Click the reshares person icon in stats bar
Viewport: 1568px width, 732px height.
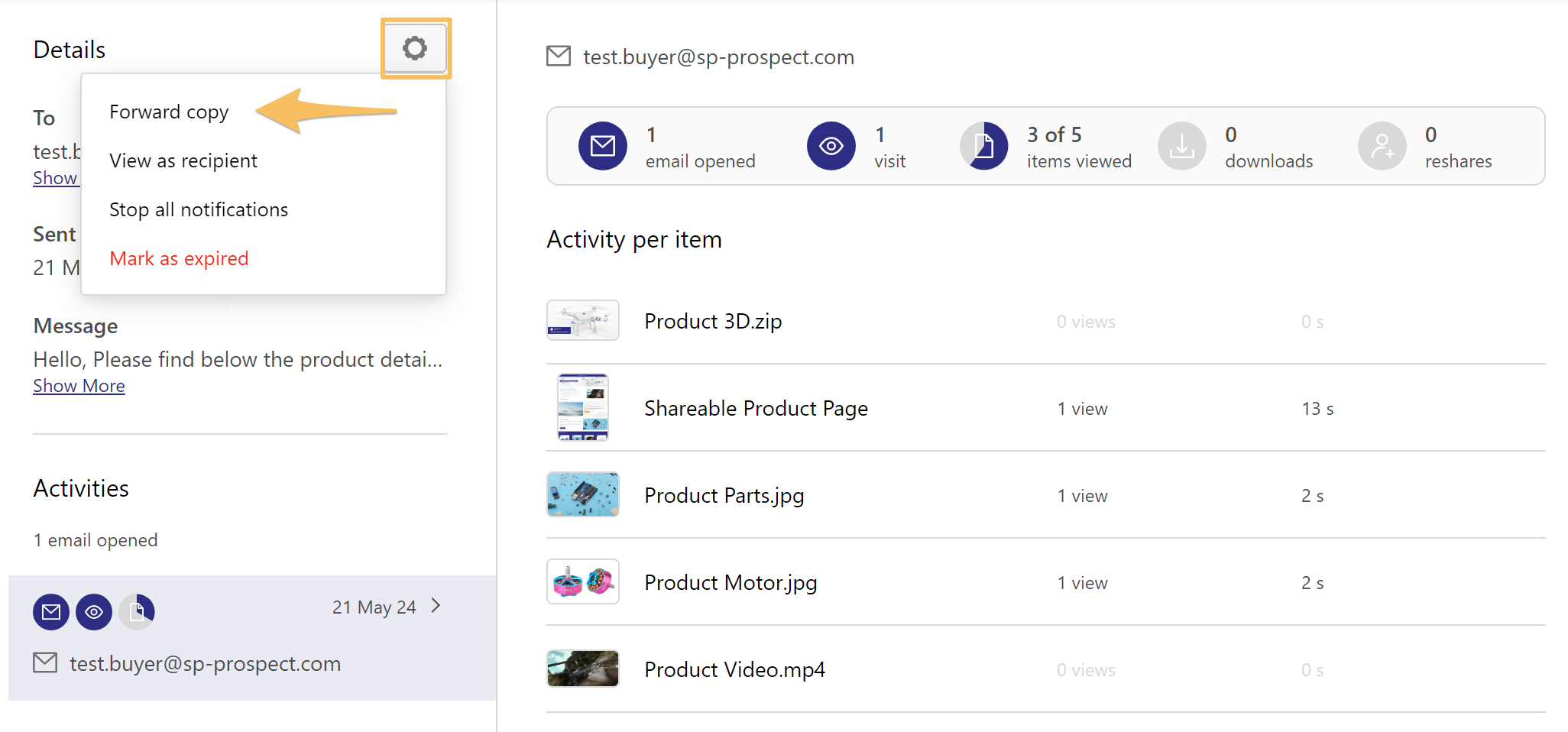(1382, 146)
